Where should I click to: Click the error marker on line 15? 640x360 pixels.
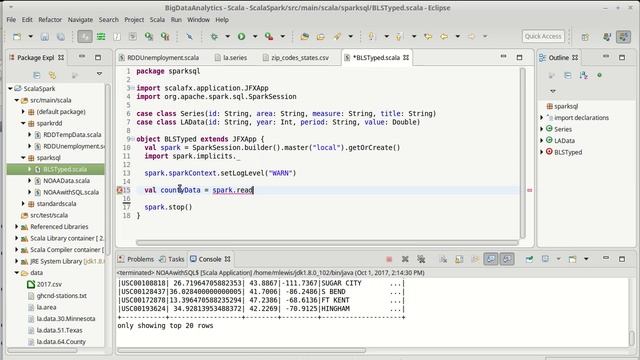(120, 190)
